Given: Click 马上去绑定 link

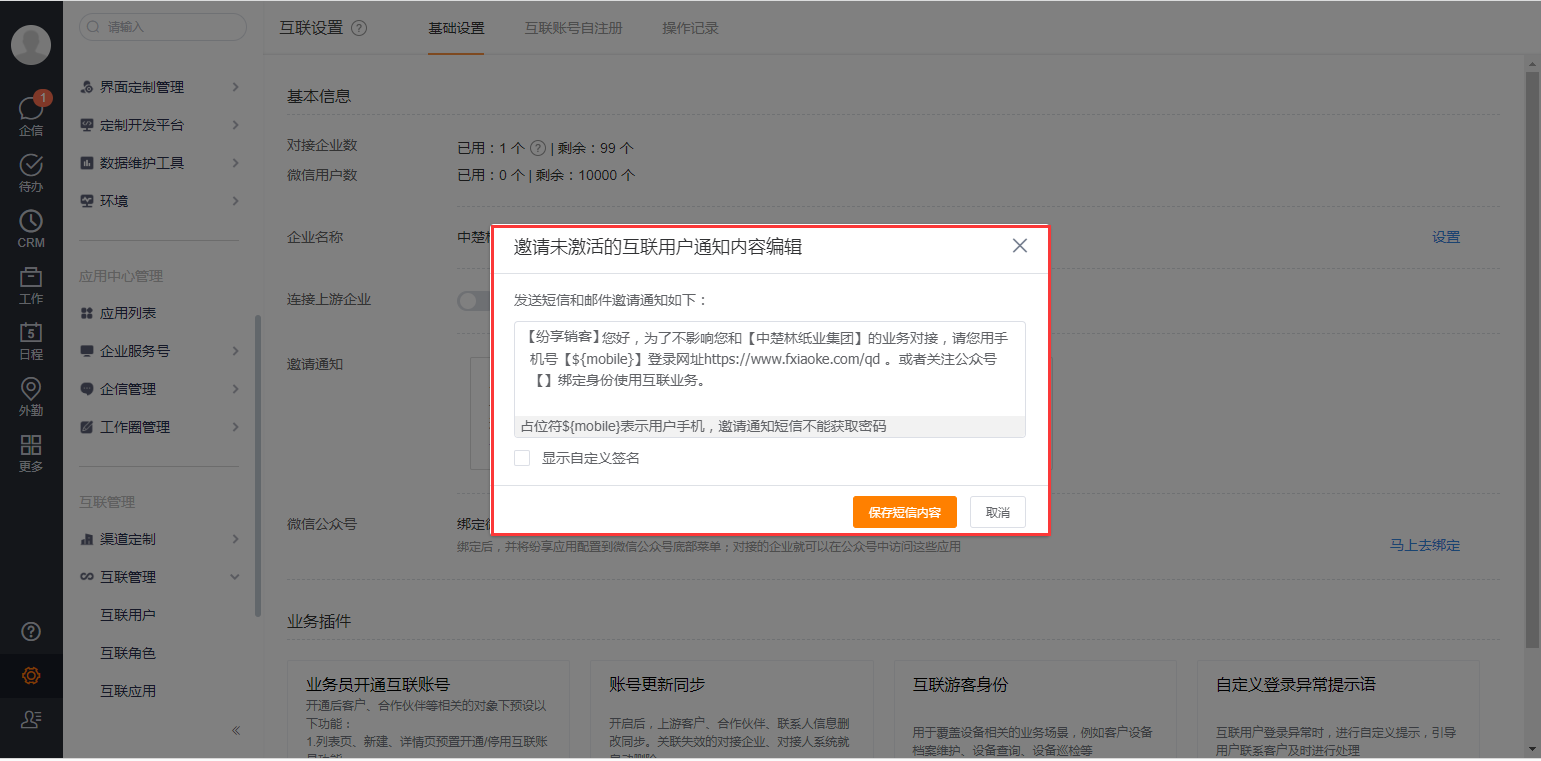Looking at the screenshot, I should point(1425,545).
